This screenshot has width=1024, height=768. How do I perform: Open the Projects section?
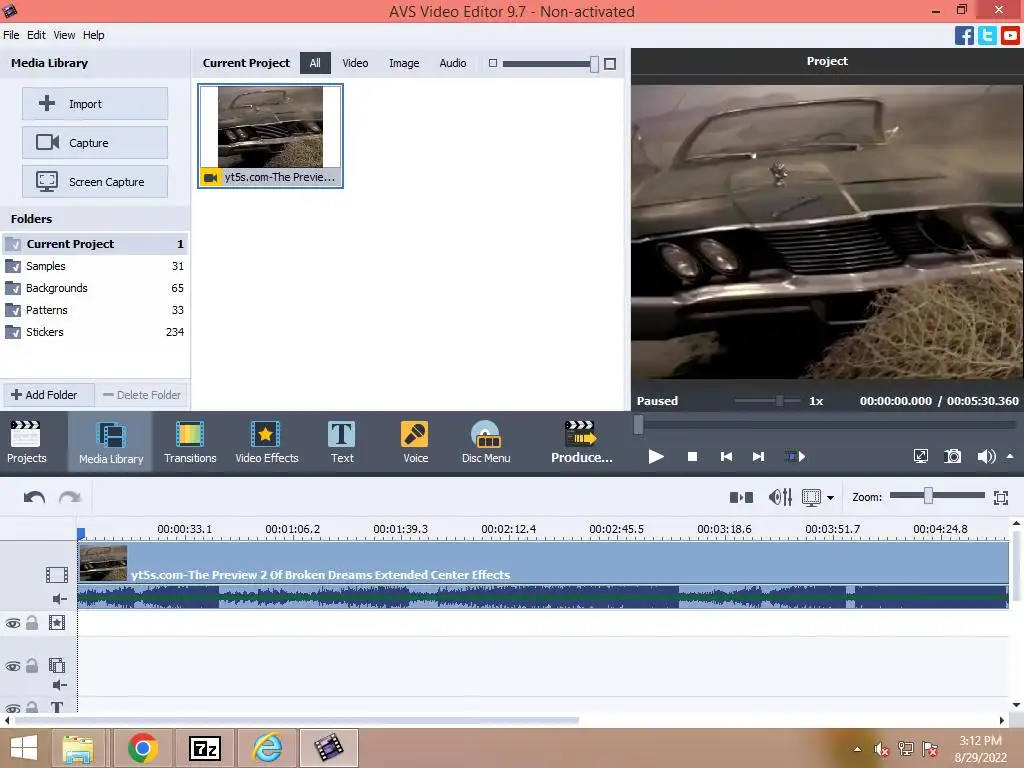(x=27, y=442)
